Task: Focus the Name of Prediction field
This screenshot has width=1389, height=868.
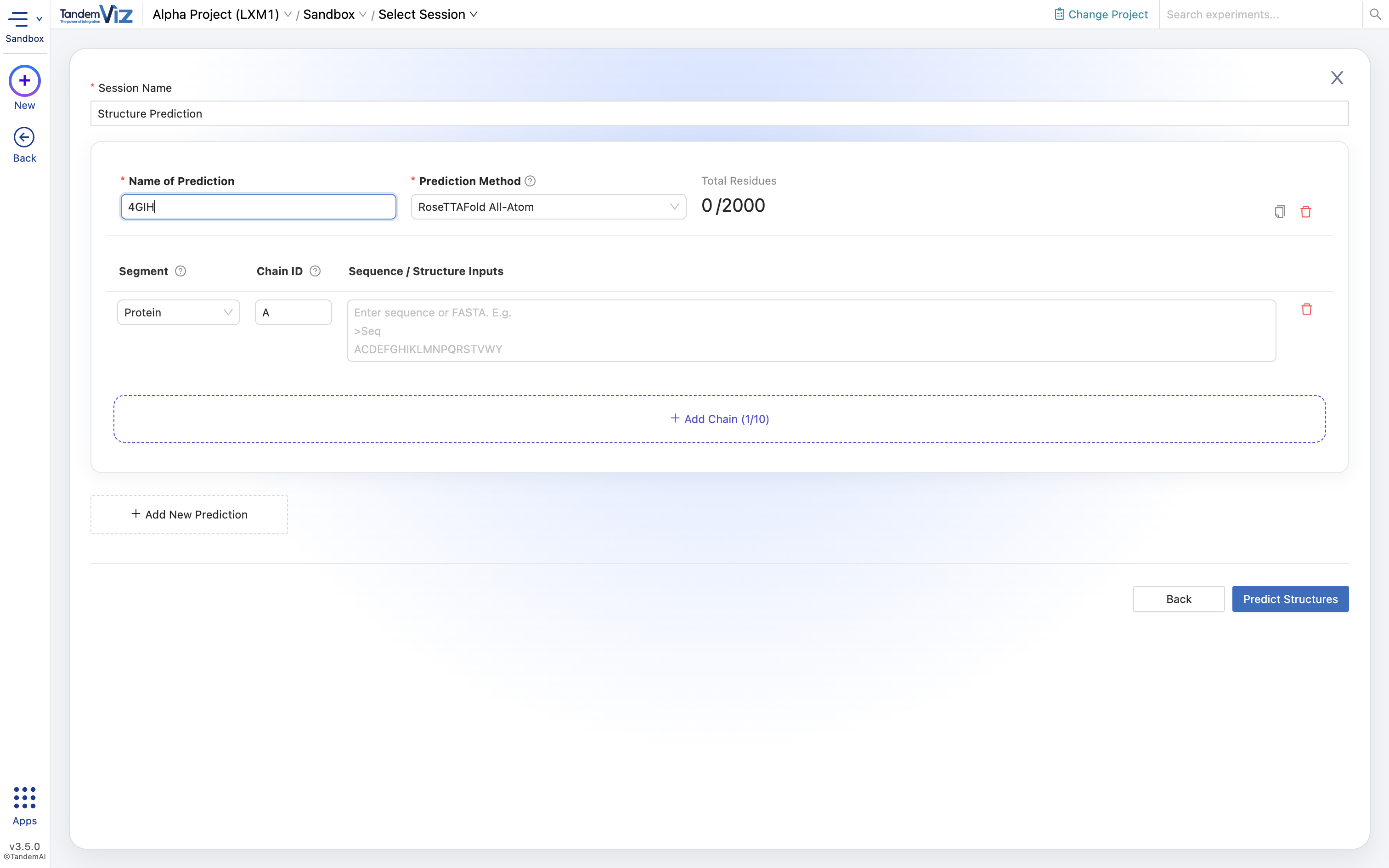Action: pyautogui.click(x=258, y=207)
